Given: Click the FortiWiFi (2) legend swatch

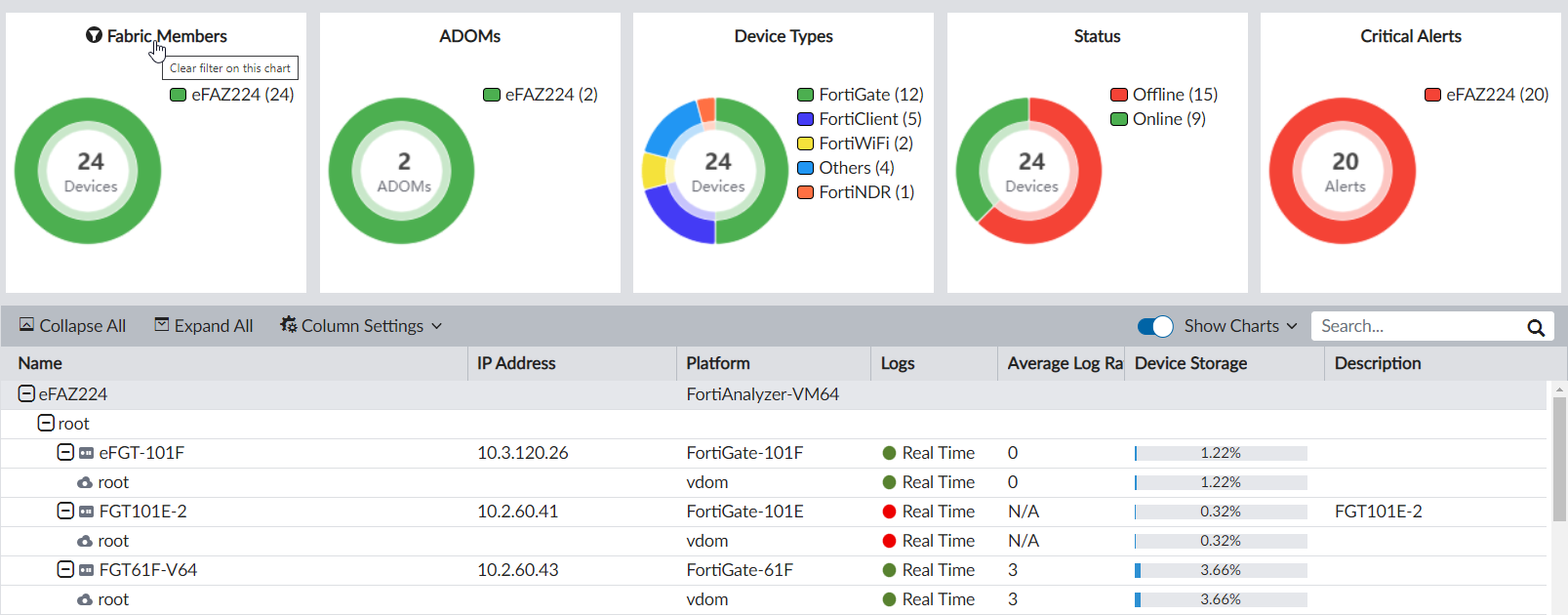Looking at the screenshot, I should click(x=805, y=143).
